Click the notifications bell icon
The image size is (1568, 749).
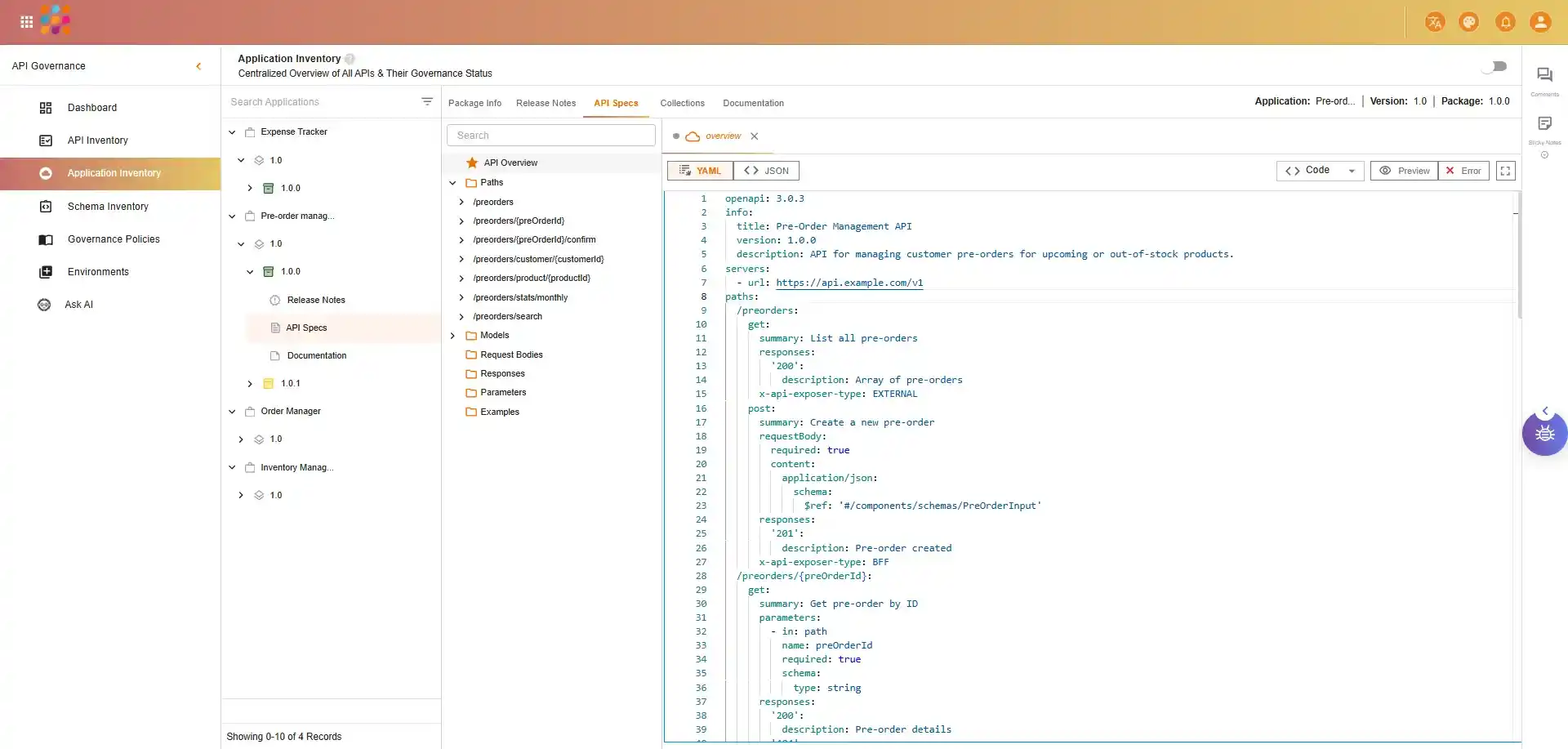pyautogui.click(x=1504, y=22)
